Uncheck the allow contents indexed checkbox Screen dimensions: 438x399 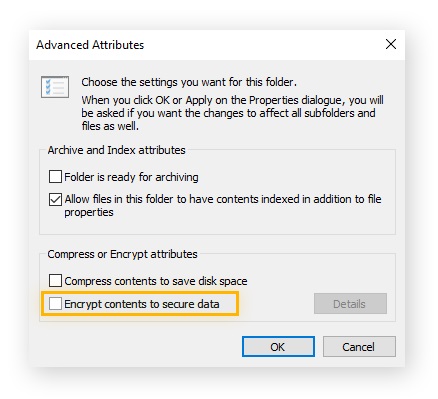tap(55, 199)
